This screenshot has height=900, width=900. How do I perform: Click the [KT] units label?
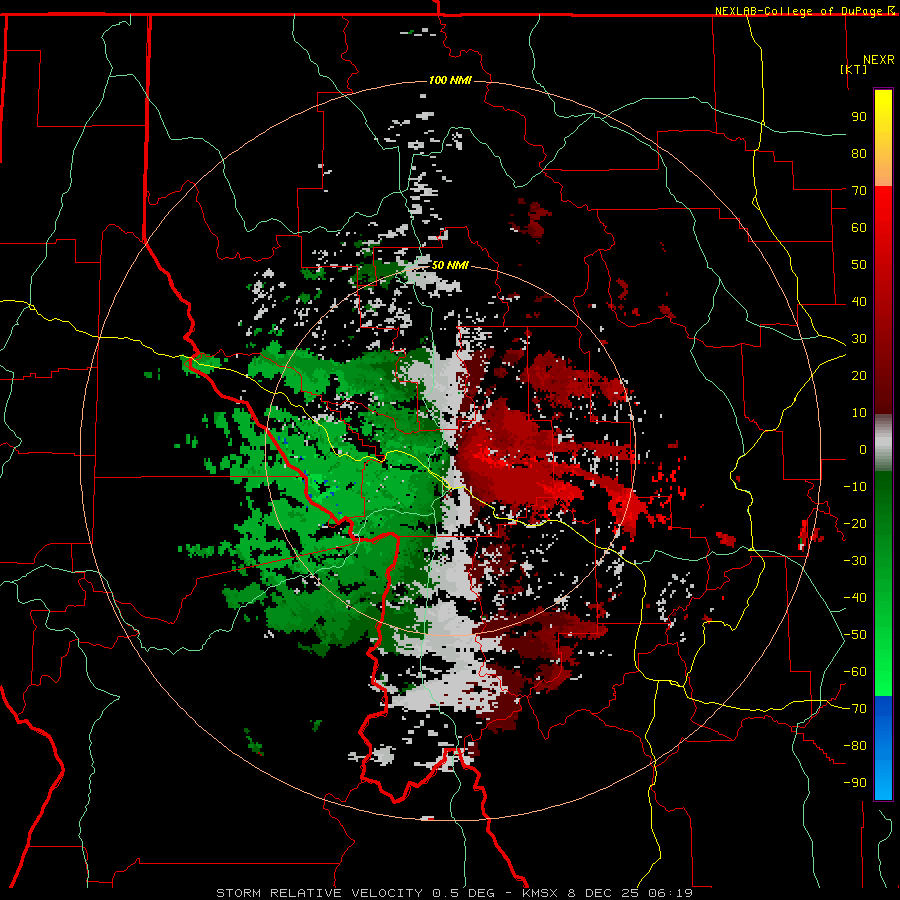[x=854, y=69]
